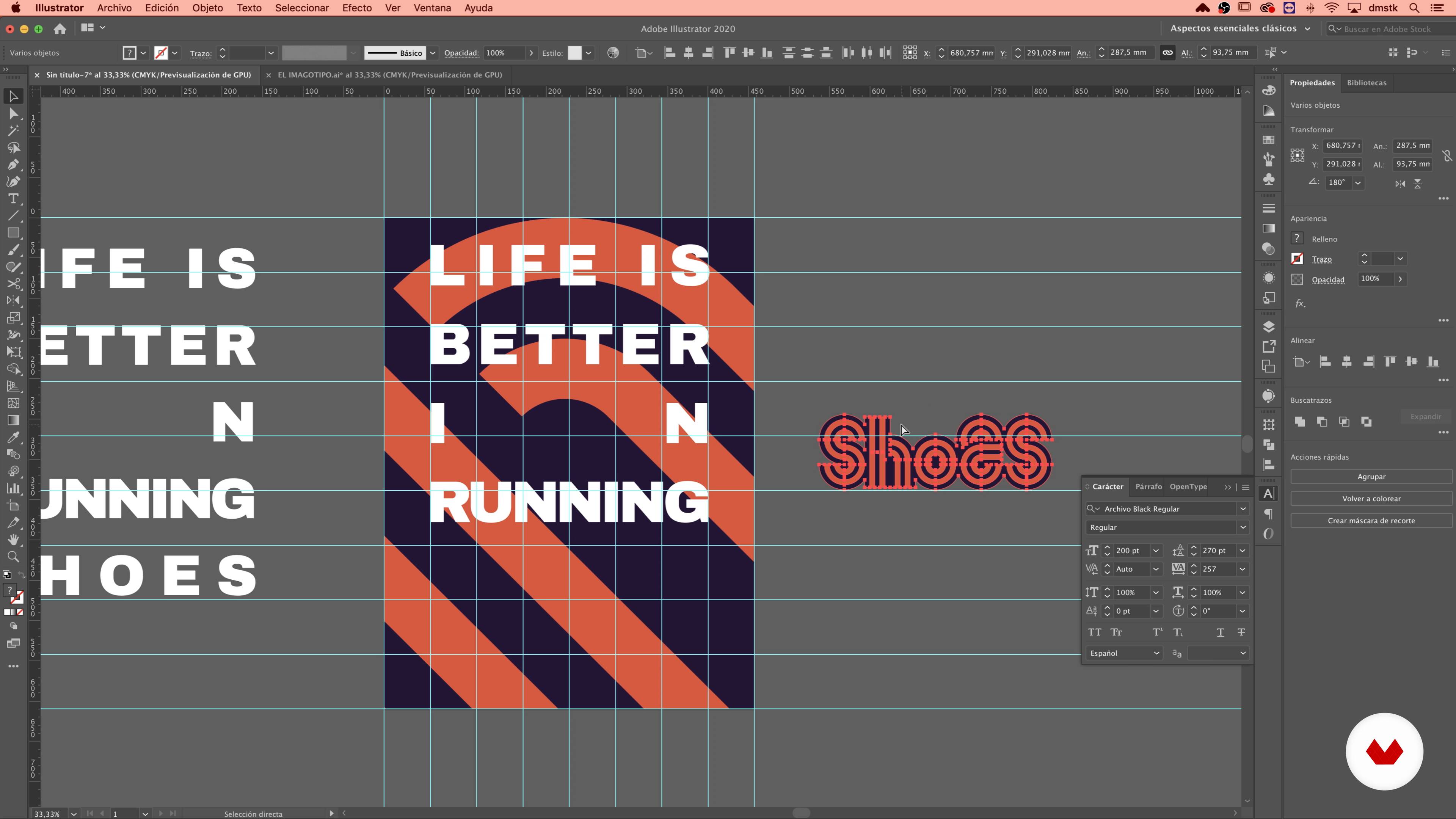1456x819 pixels.
Task: Open the Objeto menu
Action: [207, 8]
